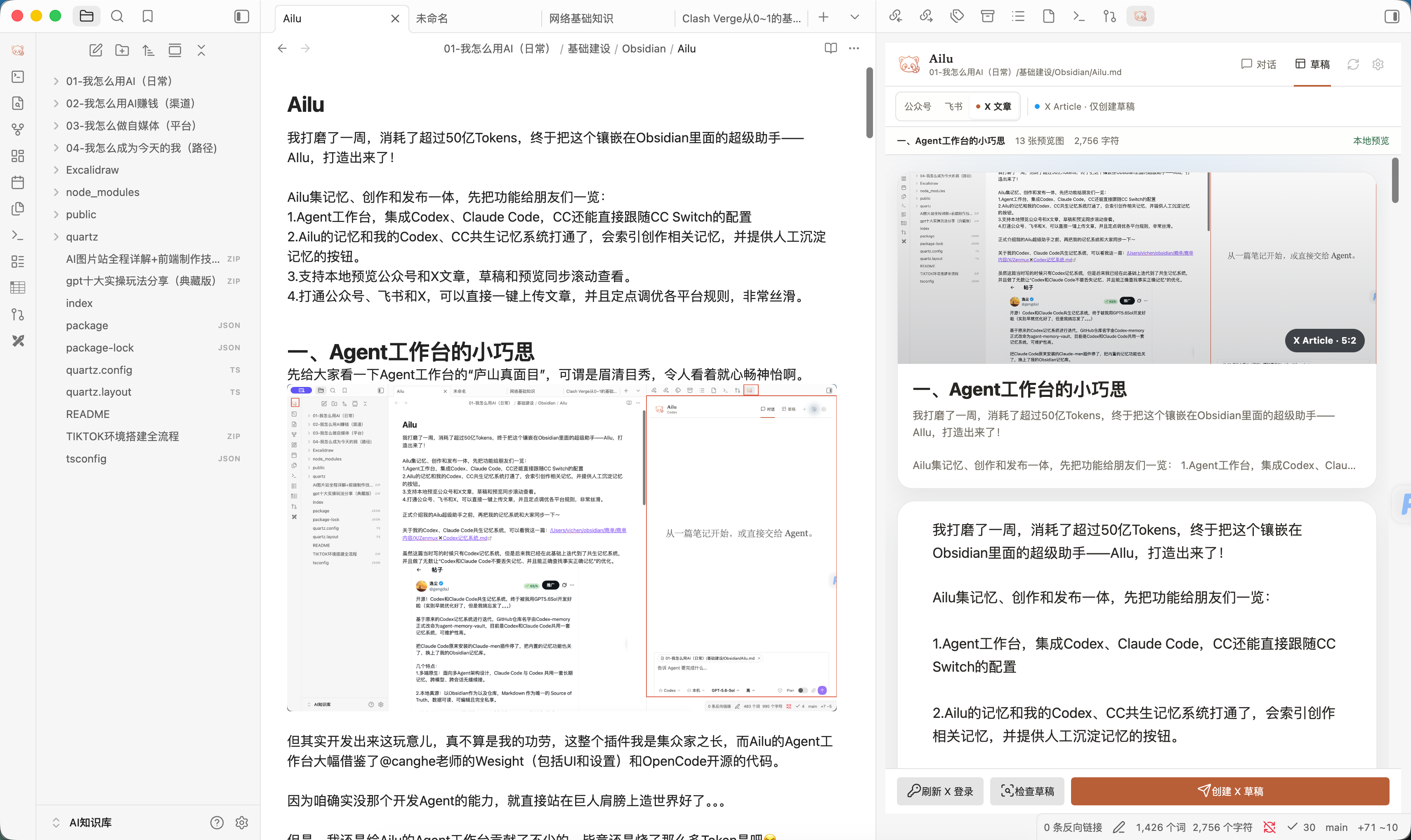Click the 基础建设 breadcrumb link
This screenshot has height=840, width=1411.
[589, 49]
